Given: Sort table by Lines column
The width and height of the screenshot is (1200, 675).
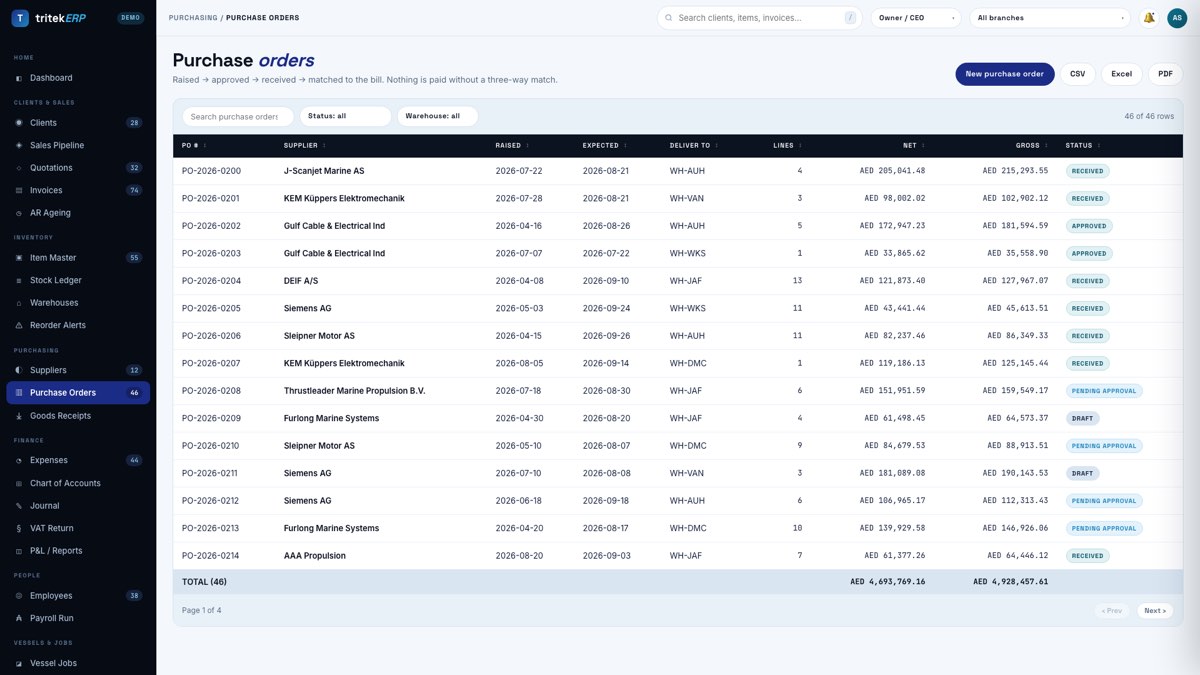Looking at the screenshot, I should [x=787, y=146].
